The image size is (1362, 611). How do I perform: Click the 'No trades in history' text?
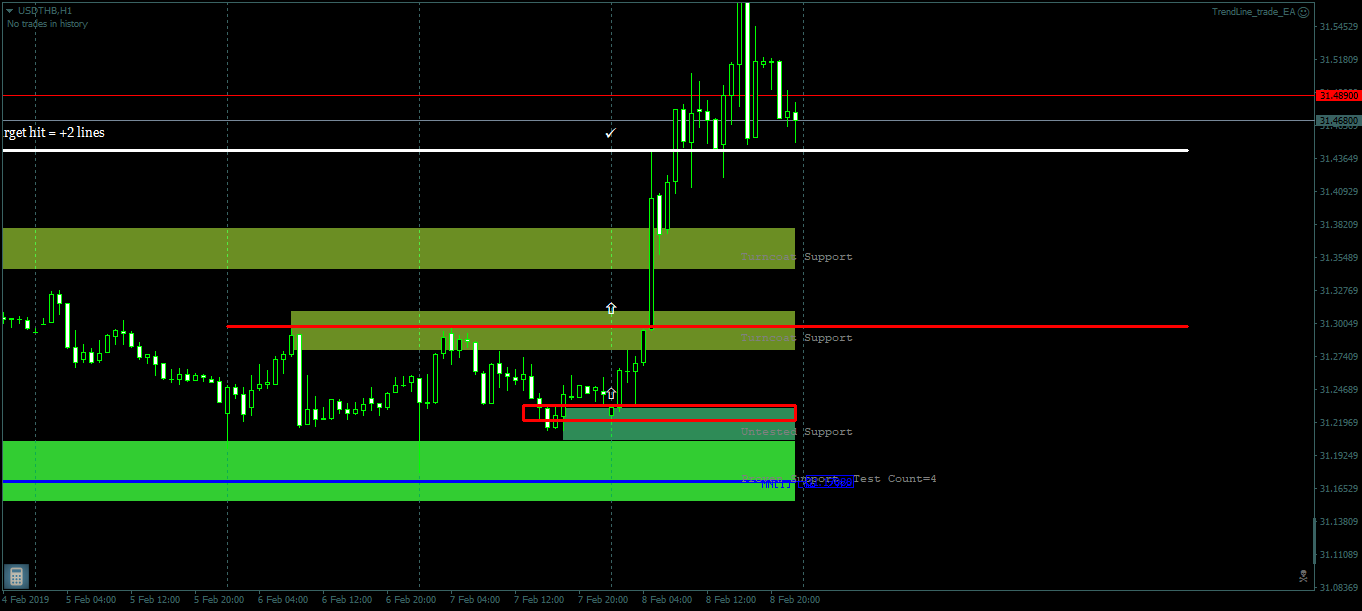coord(46,24)
